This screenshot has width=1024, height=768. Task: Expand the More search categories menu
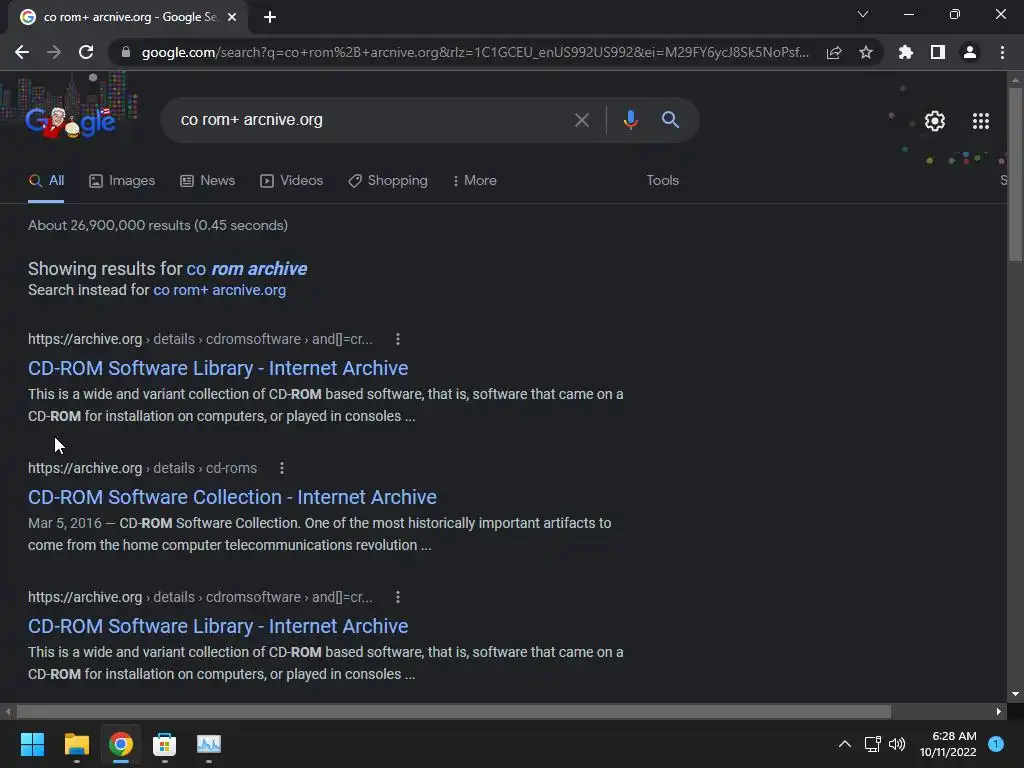tap(475, 181)
